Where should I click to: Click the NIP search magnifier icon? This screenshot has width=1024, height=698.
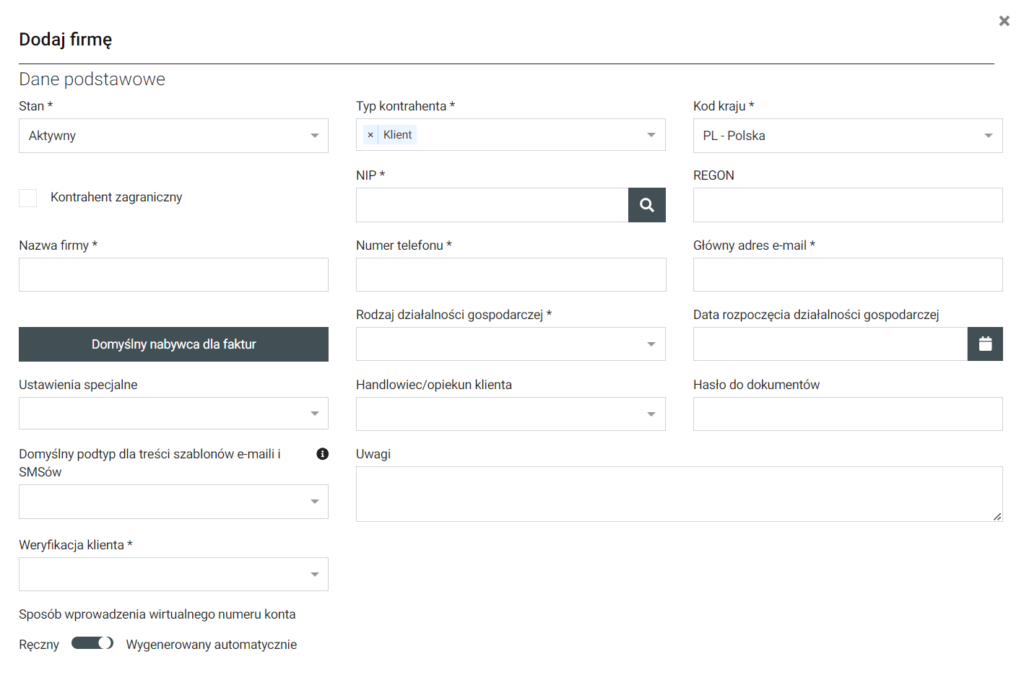point(646,205)
